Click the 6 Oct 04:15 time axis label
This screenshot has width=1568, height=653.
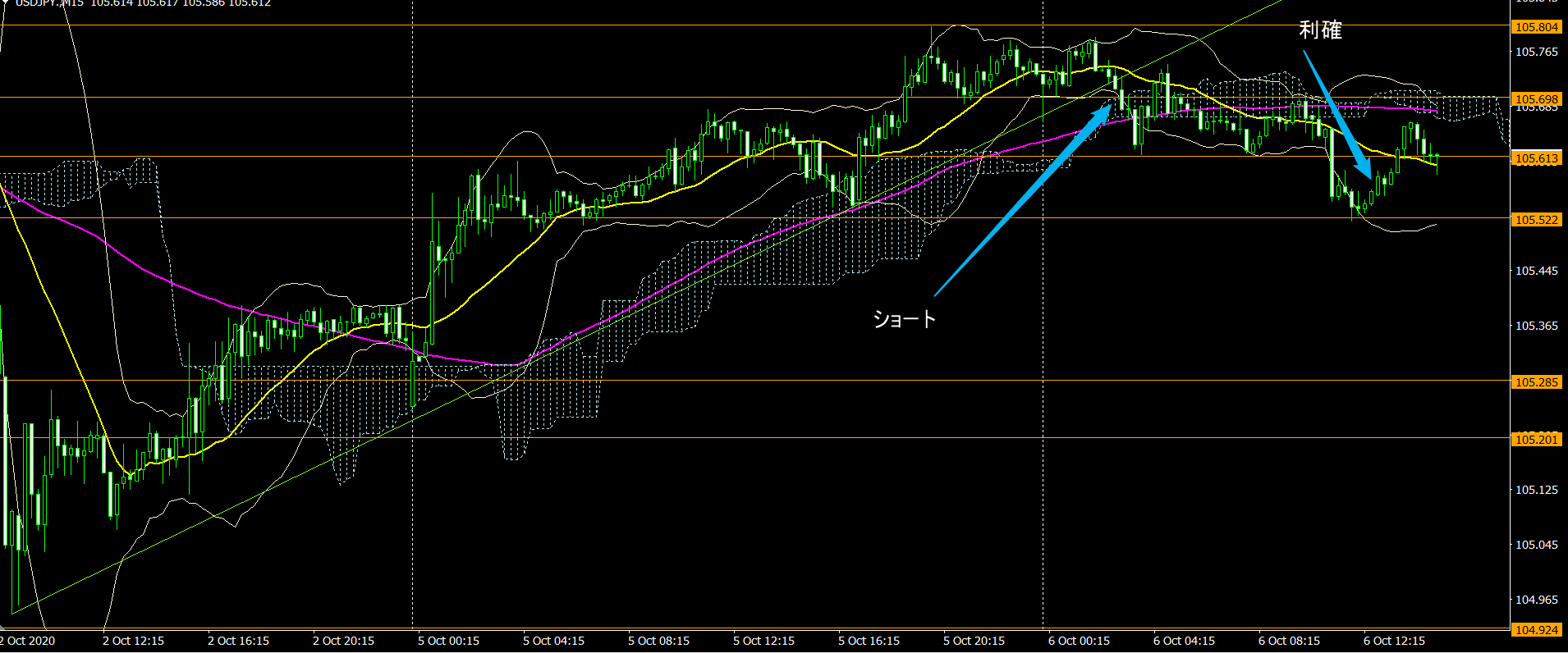[1184, 641]
